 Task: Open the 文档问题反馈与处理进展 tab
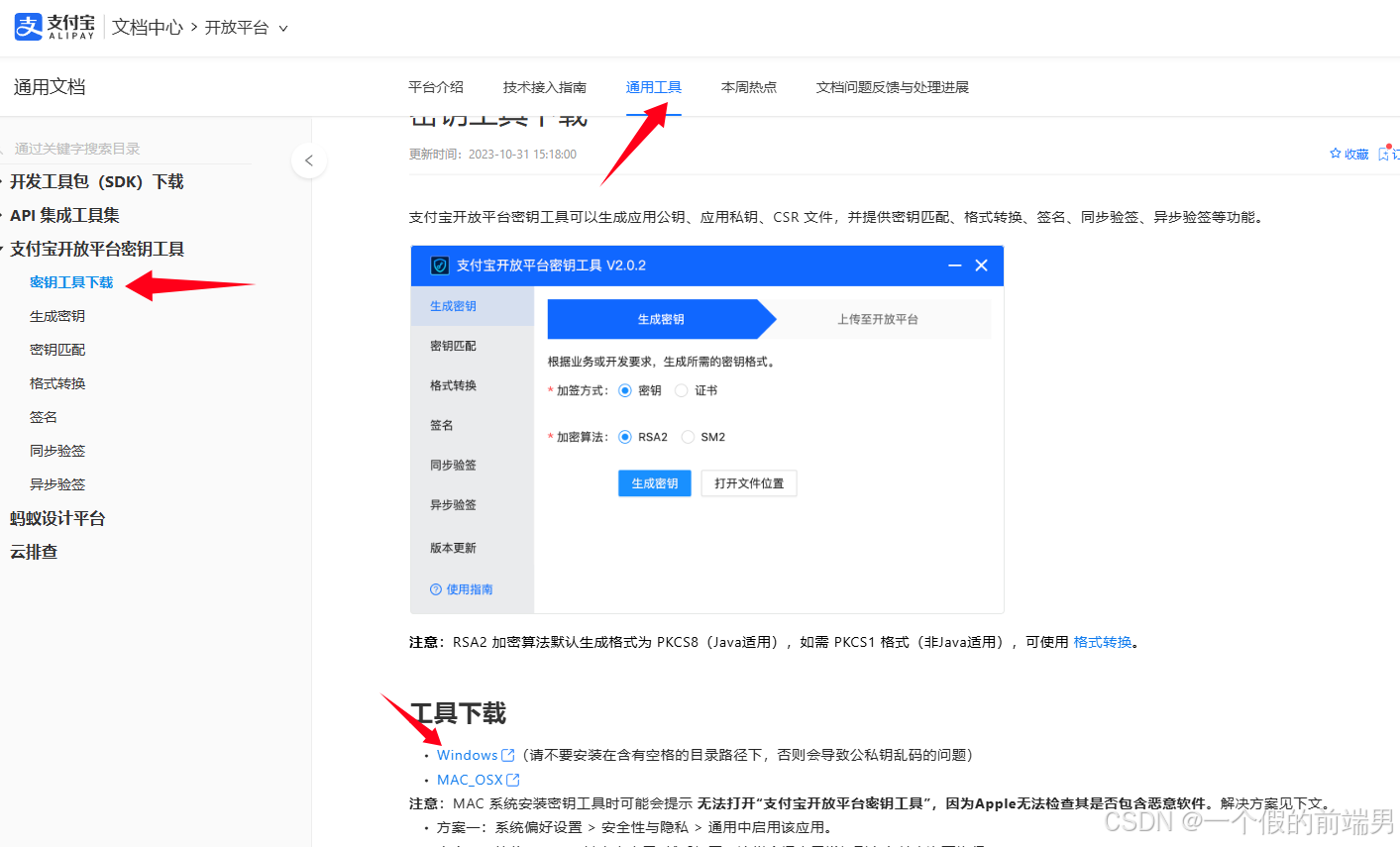[893, 87]
